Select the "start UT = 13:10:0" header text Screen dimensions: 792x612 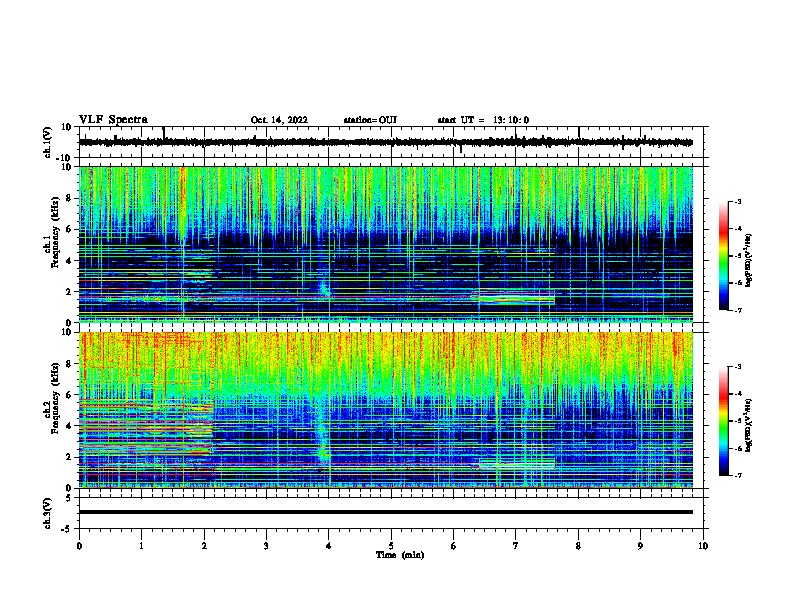tap(483, 120)
